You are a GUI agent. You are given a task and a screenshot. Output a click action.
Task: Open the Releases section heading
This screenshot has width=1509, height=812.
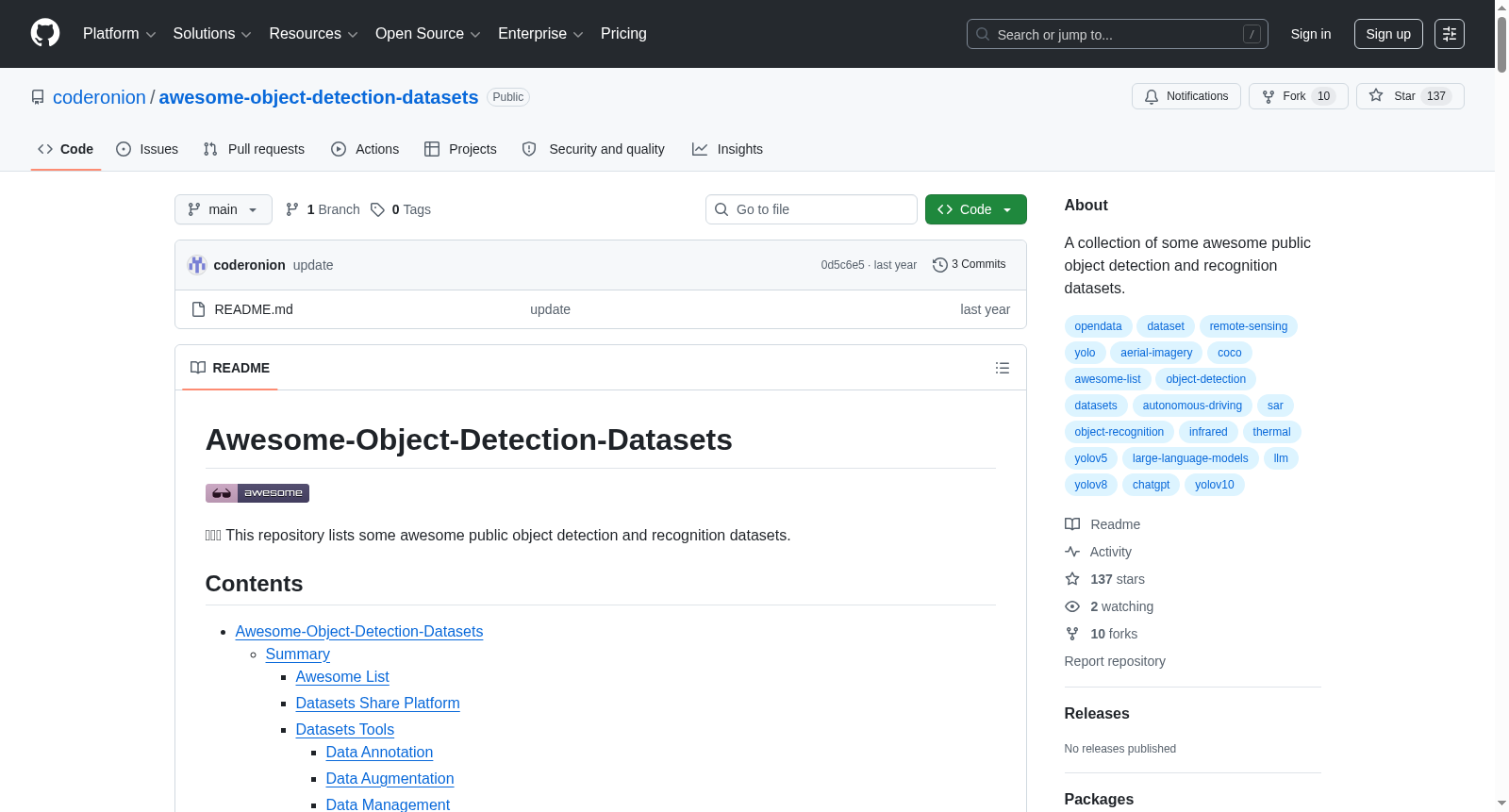click(x=1097, y=714)
